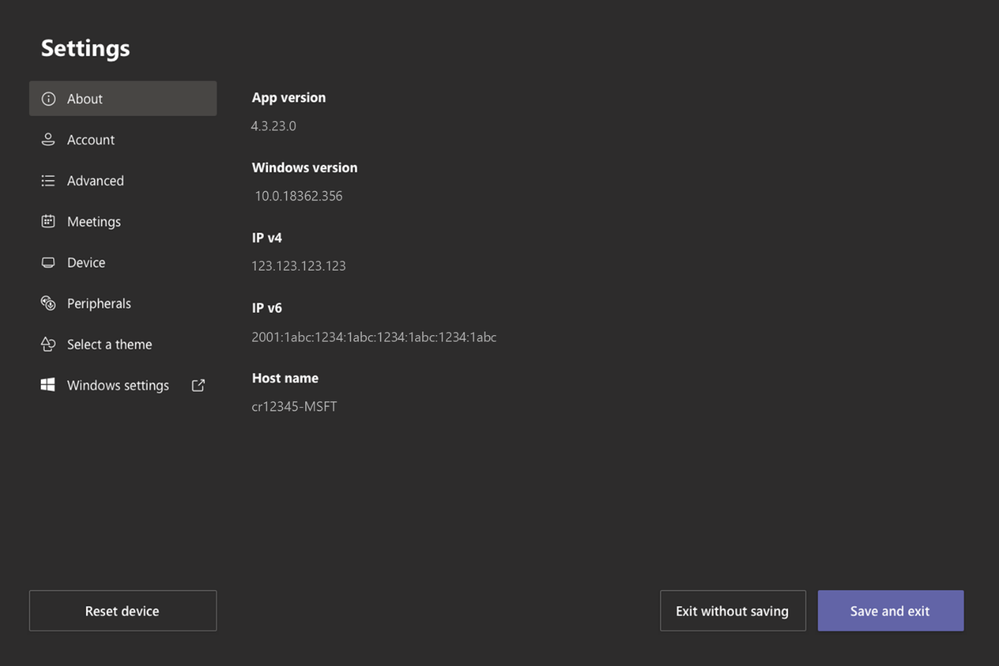999x666 pixels.
Task: Click the Windows version heading
Action: [305, 168]
